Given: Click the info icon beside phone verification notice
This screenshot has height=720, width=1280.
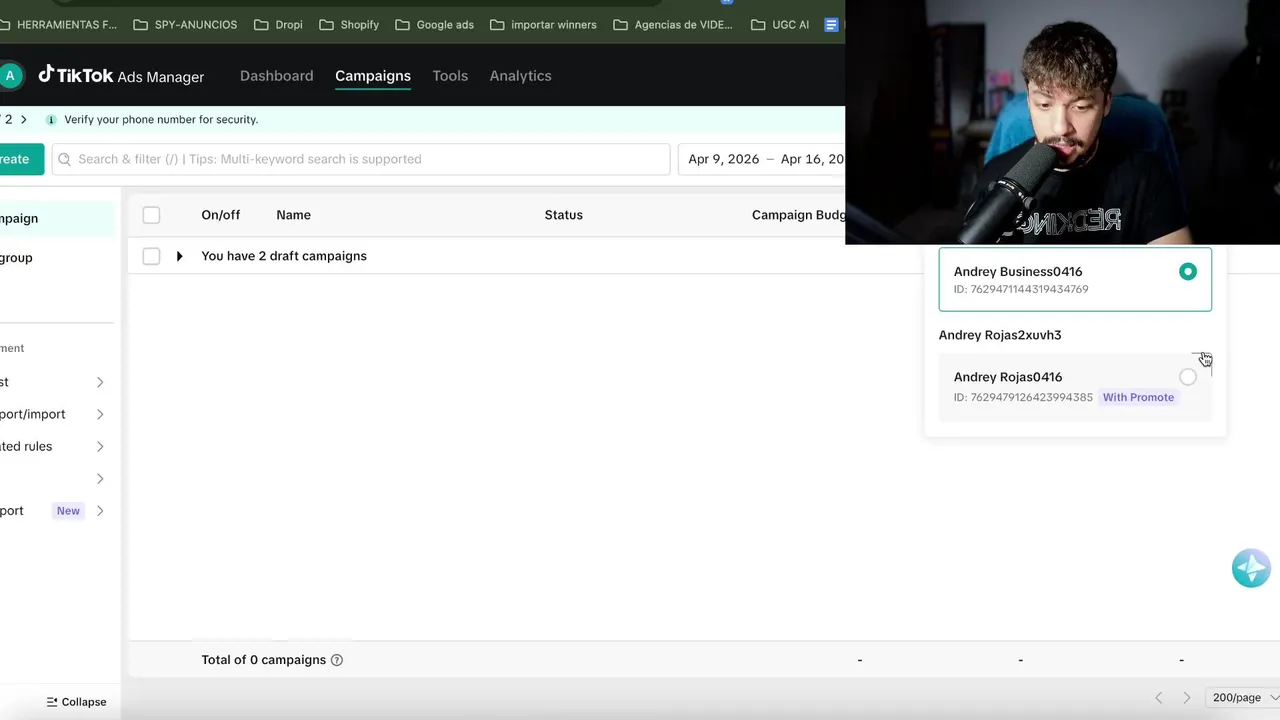Looking at the screenshot, I should tap(51, 119).
